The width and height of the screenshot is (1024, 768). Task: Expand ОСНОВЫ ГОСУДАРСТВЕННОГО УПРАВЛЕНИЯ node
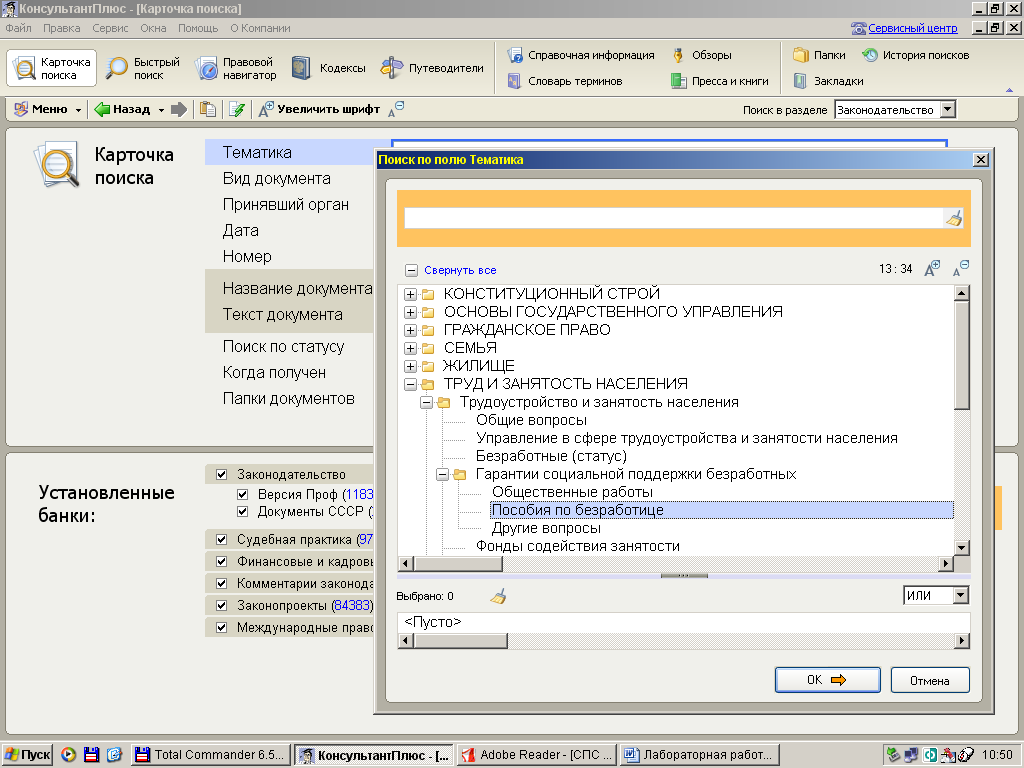click(410, 312)
